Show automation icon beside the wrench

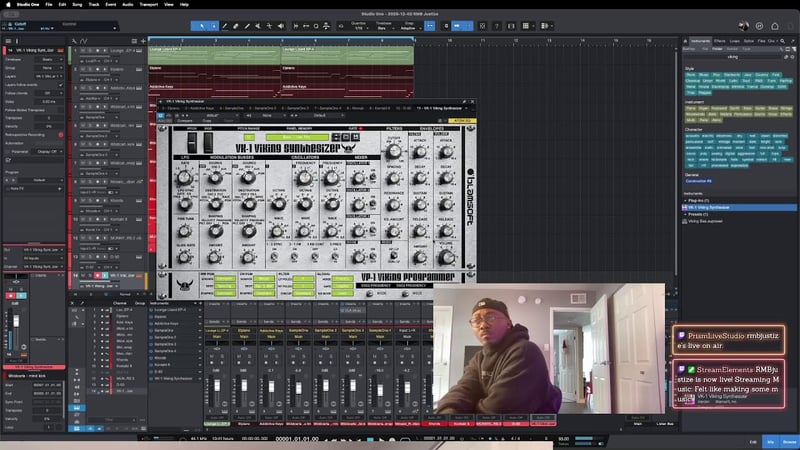coord(84,41)
